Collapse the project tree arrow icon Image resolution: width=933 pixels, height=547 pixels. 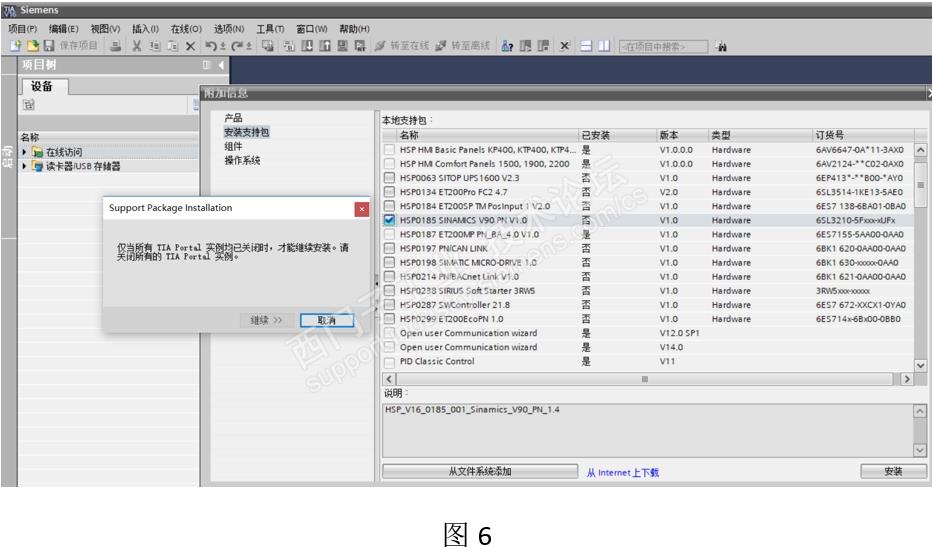tap(221, 65)
